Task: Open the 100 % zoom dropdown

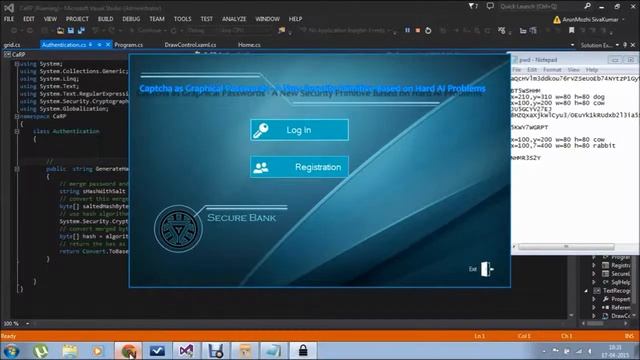Action: (27, 324)
